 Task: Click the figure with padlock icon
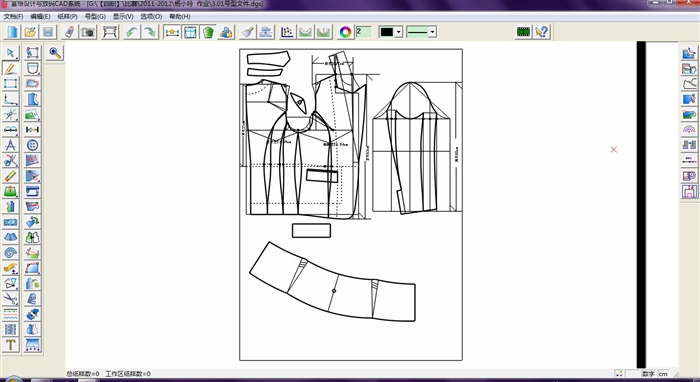point(226,32)
